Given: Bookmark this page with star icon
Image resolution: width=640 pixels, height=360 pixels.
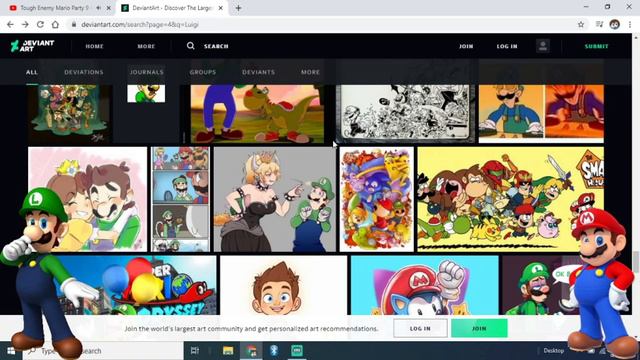Looking at the screenshot, I should pos(581,24).
